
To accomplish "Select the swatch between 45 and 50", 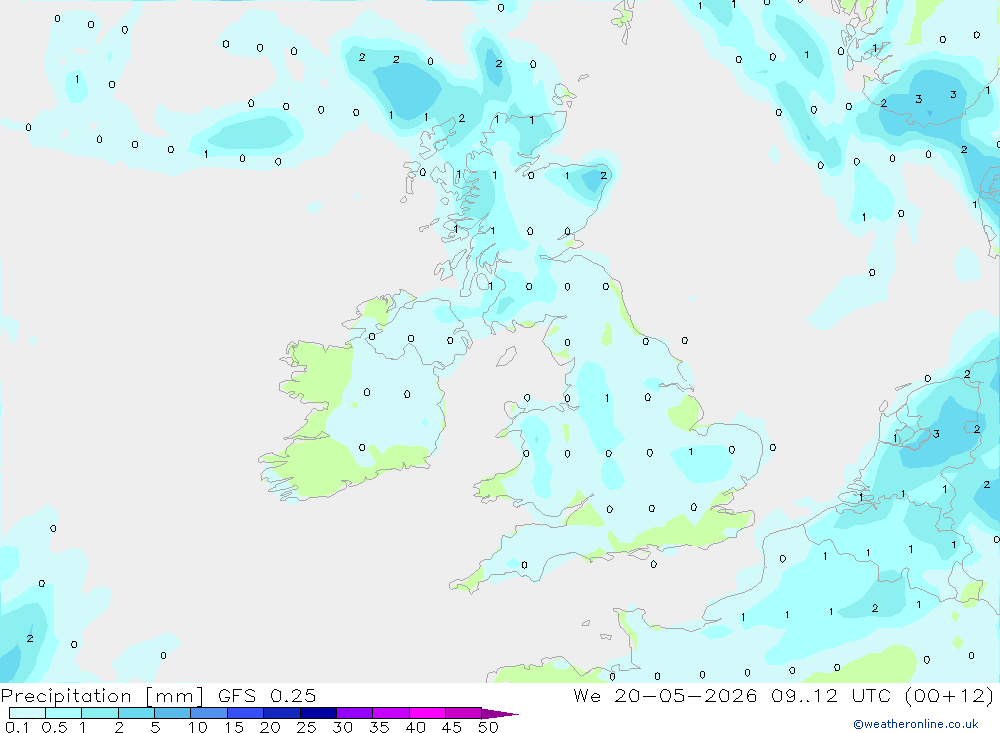I will point(464,713).
